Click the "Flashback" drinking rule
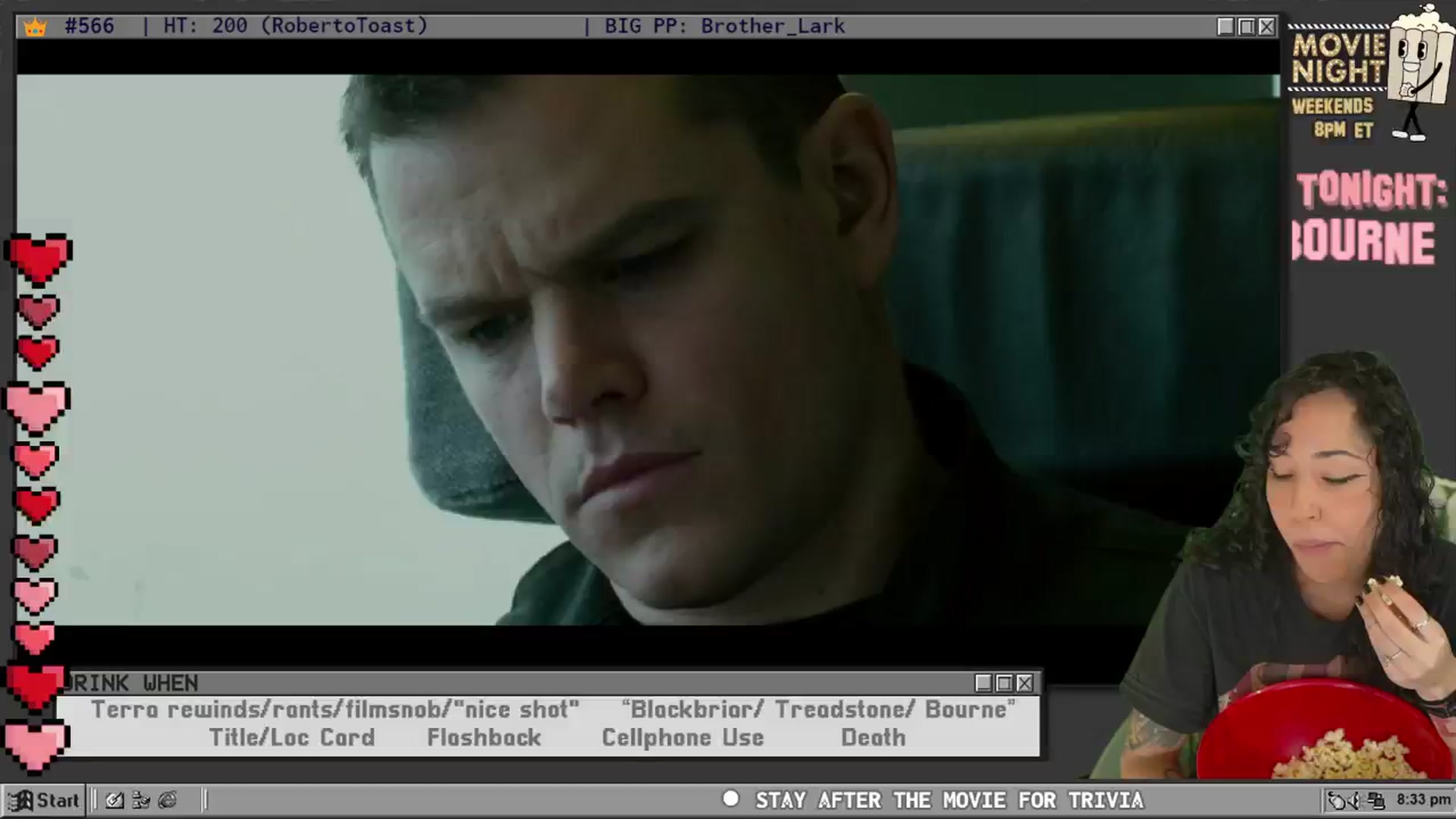The height and width of the screenshot is (819, 1456). (484, 737)
